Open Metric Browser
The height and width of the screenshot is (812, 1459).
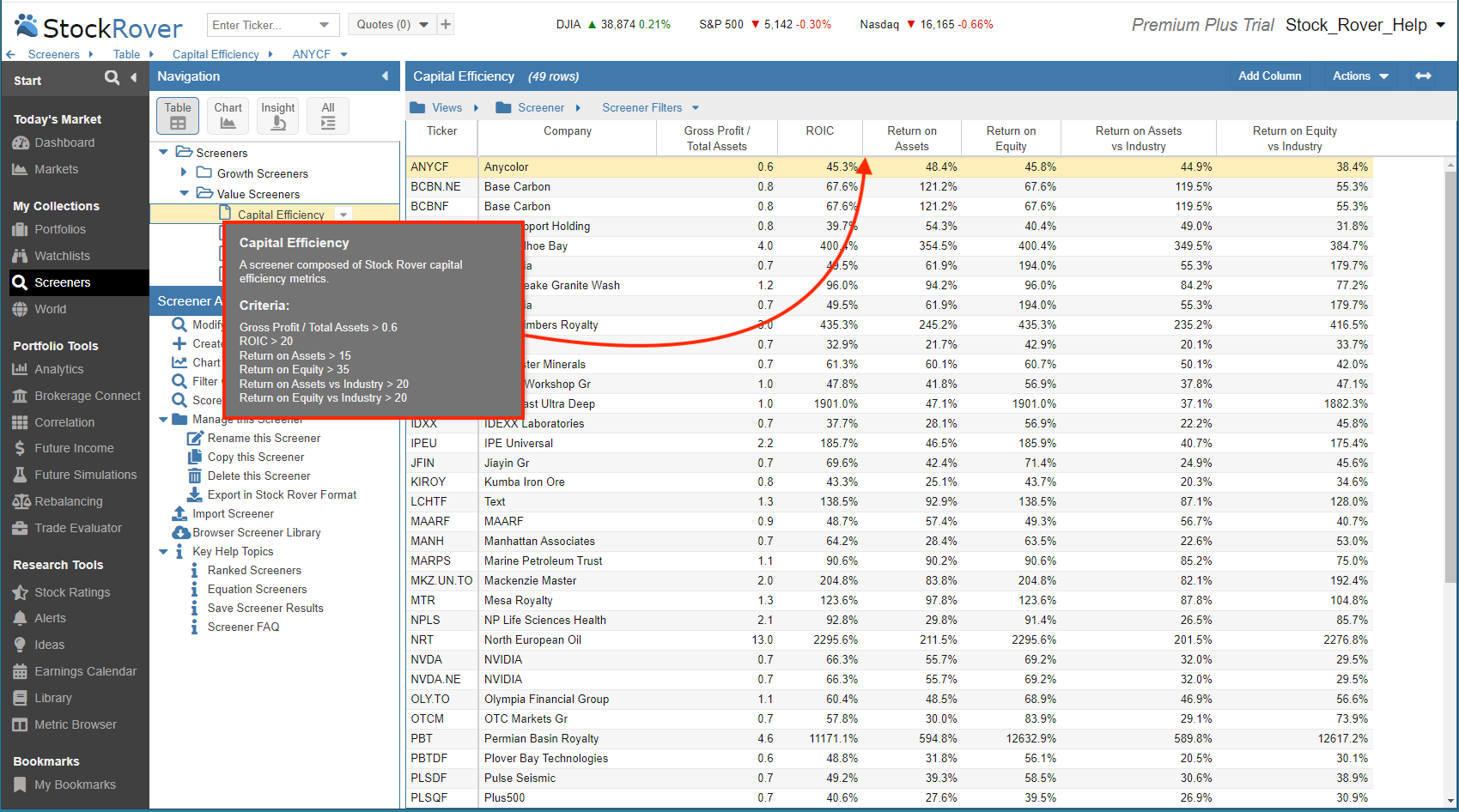[76, 724]
